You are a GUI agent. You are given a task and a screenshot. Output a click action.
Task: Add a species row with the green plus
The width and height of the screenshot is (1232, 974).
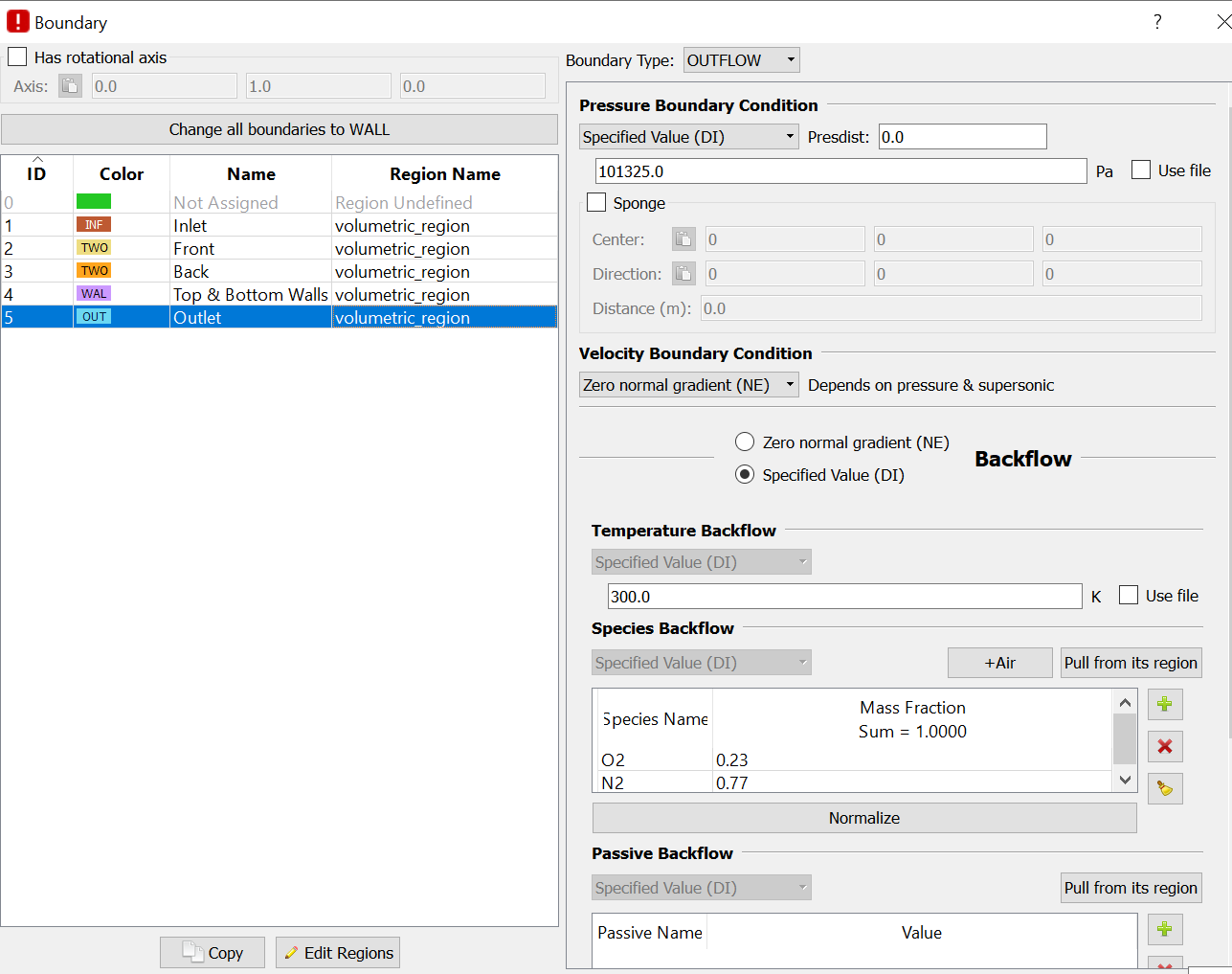point(1165,705)
